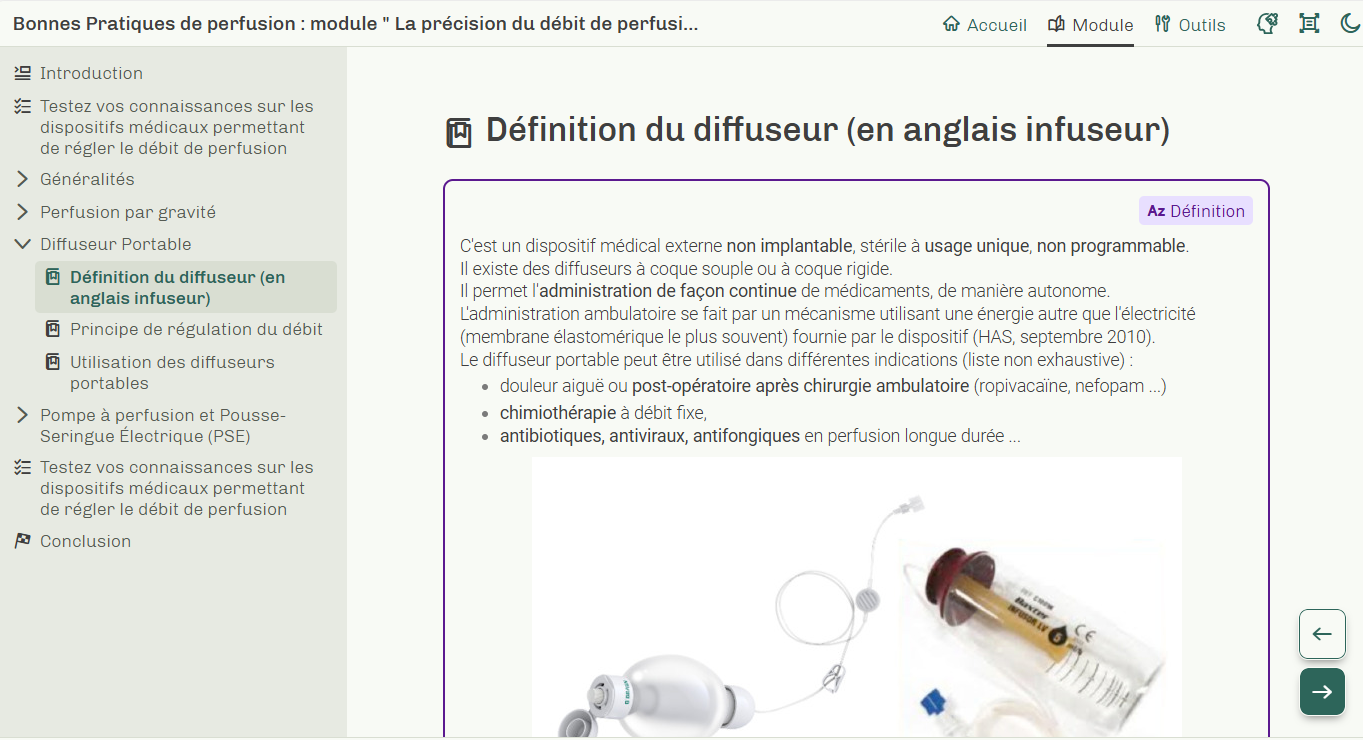1363x740 pixels.
Task: Collapse the Diffuseur Portable section
Action: click(x=103, y=244)
